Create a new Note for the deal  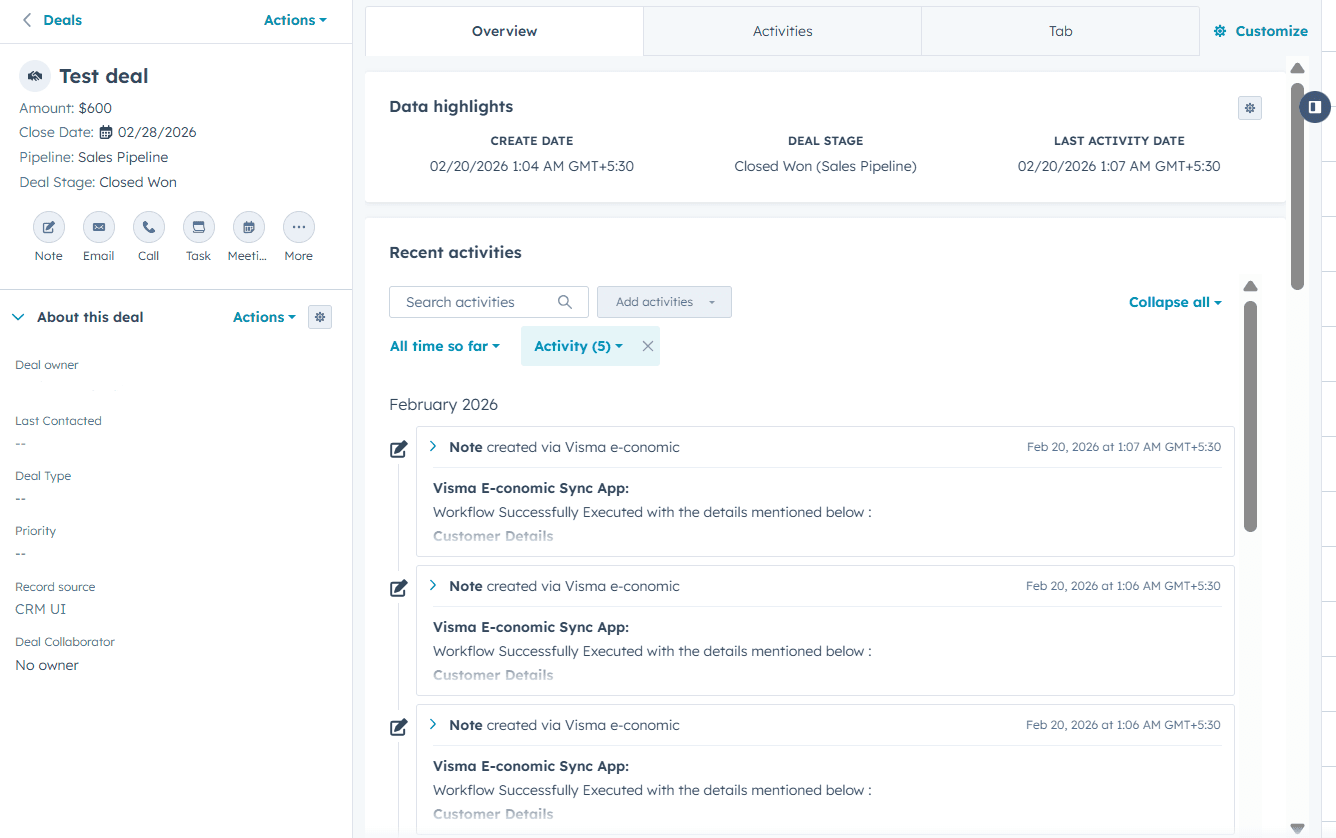point(48,228)
